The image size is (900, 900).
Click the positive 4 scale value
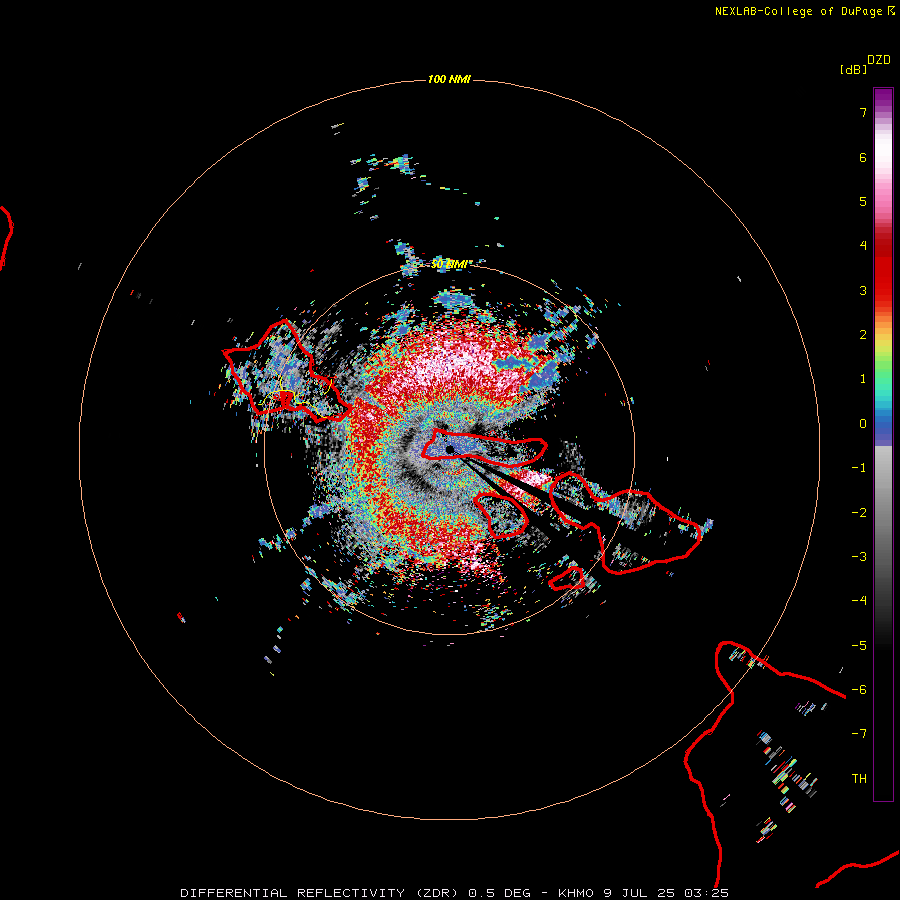click(x=863, y=246)
